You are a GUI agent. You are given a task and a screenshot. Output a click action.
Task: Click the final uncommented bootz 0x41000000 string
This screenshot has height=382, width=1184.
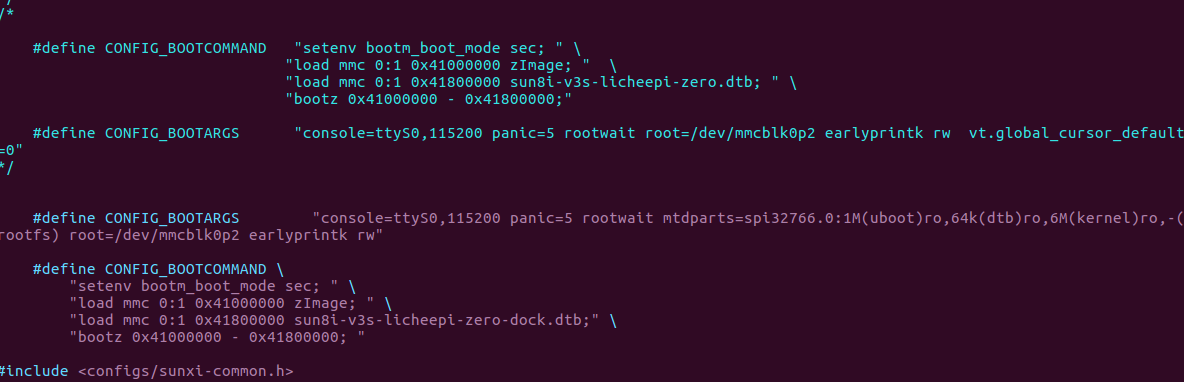pyautogui.click(x=217, y=337)
